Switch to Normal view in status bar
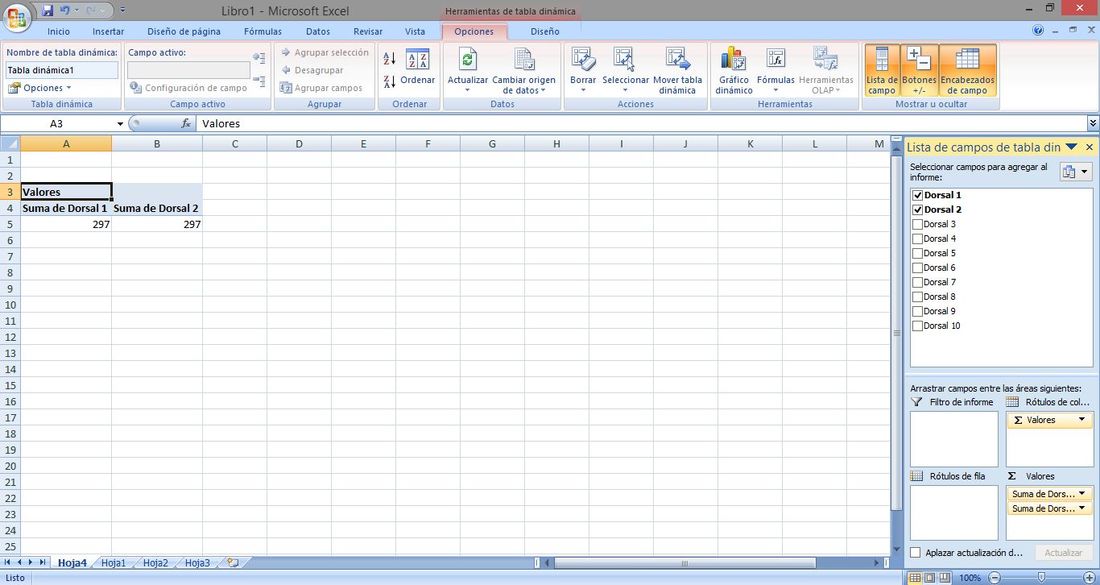The height and width of the screenshot is (585, 1100). [x=914, y=578]
